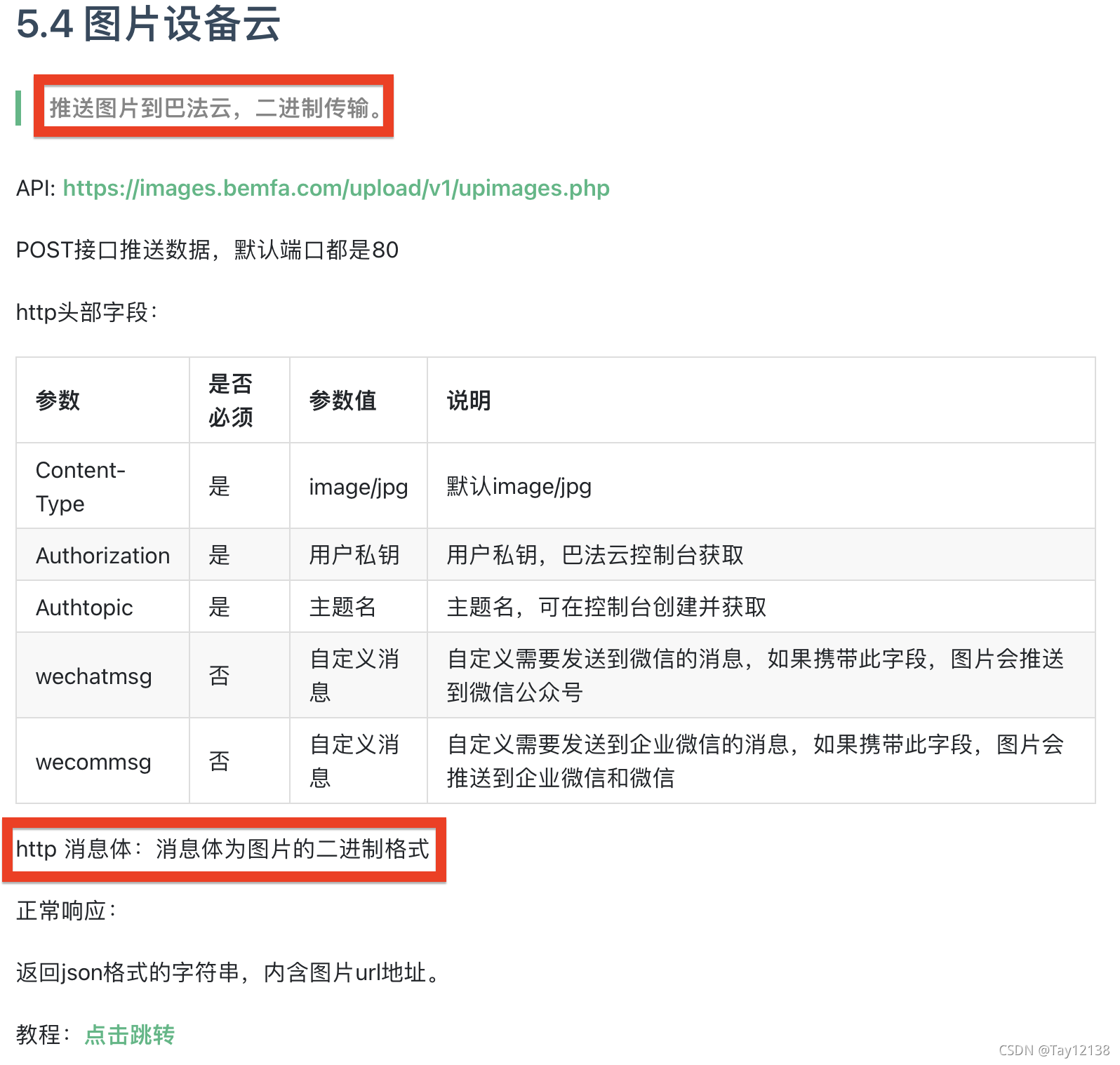Follow the 点击跳转 tutorial link
This screenshot has width=1120, height=1065.
tap(130, 1034)
